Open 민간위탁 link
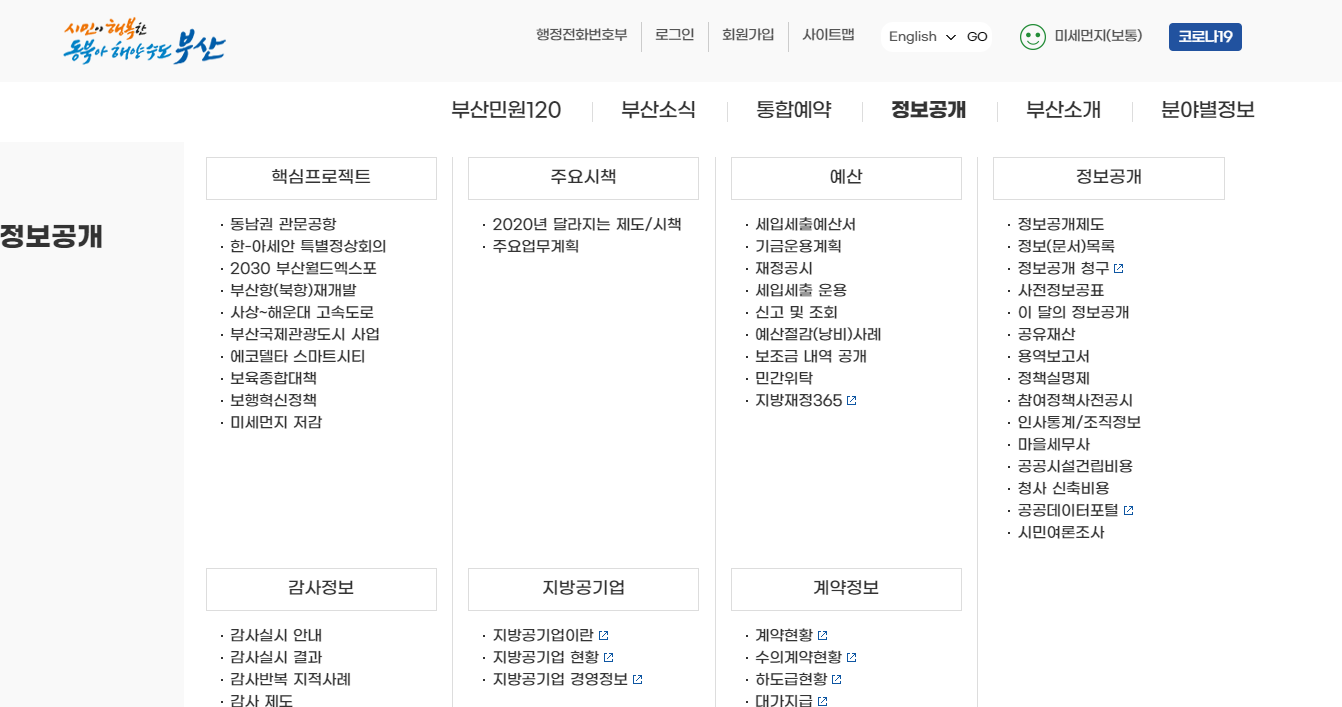Viewport: 1342px width, 707px height. point(784,379)
